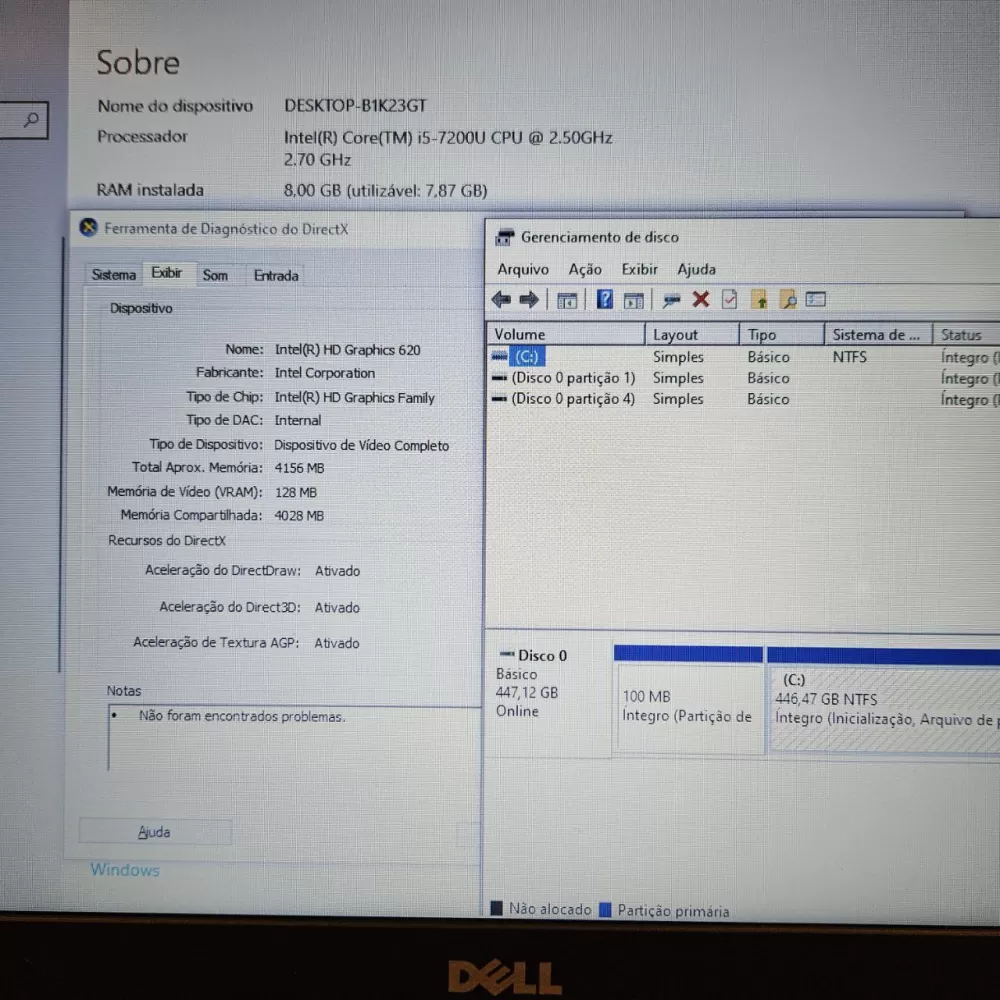Sort by the Status column header
This screenshot has width=1000, height=1000.
966,334
